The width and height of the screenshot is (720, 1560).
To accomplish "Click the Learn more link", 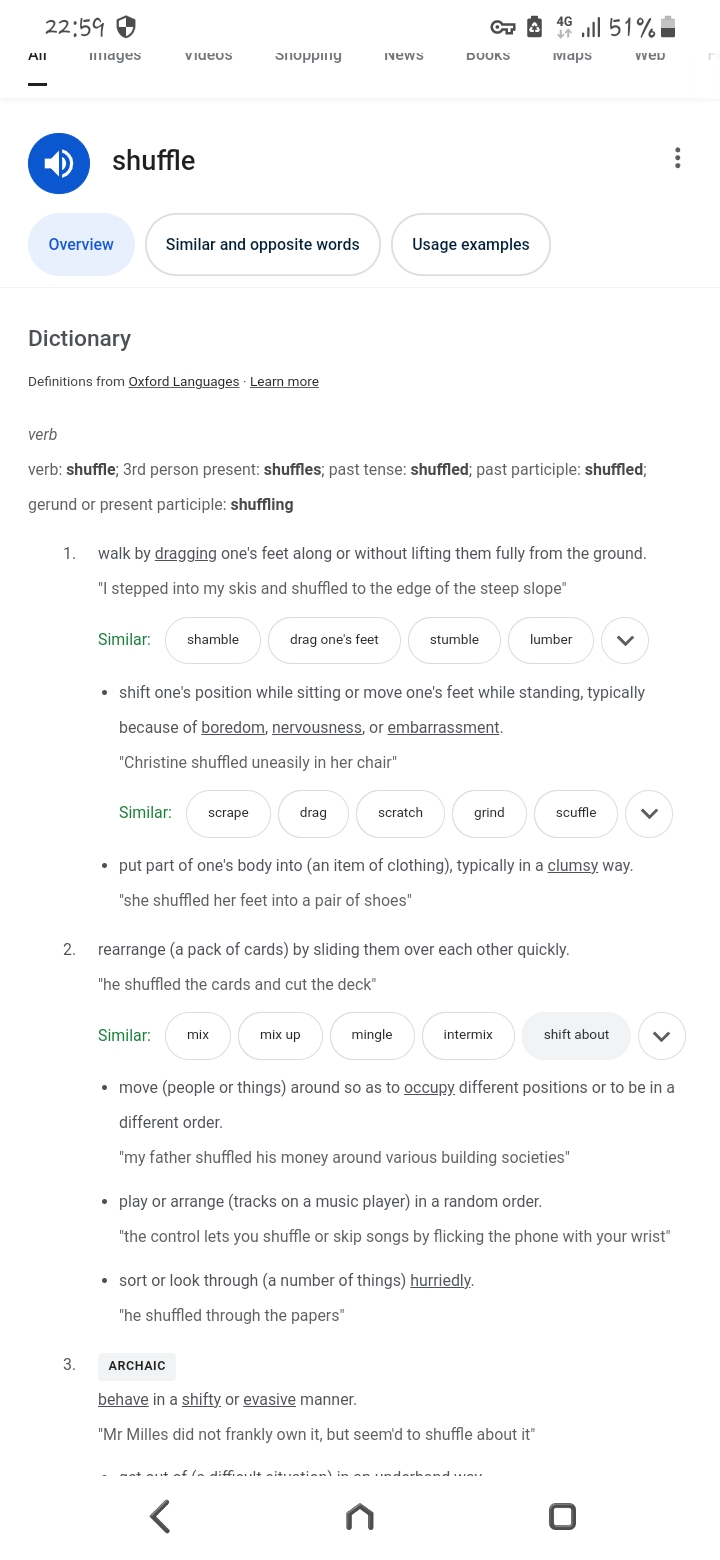I will click(x=284, y=382).
